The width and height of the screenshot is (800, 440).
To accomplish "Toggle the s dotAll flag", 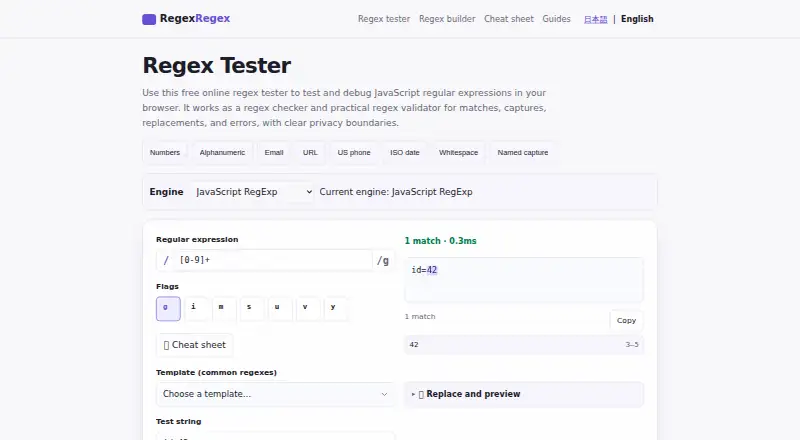I will tap(253, 308).
